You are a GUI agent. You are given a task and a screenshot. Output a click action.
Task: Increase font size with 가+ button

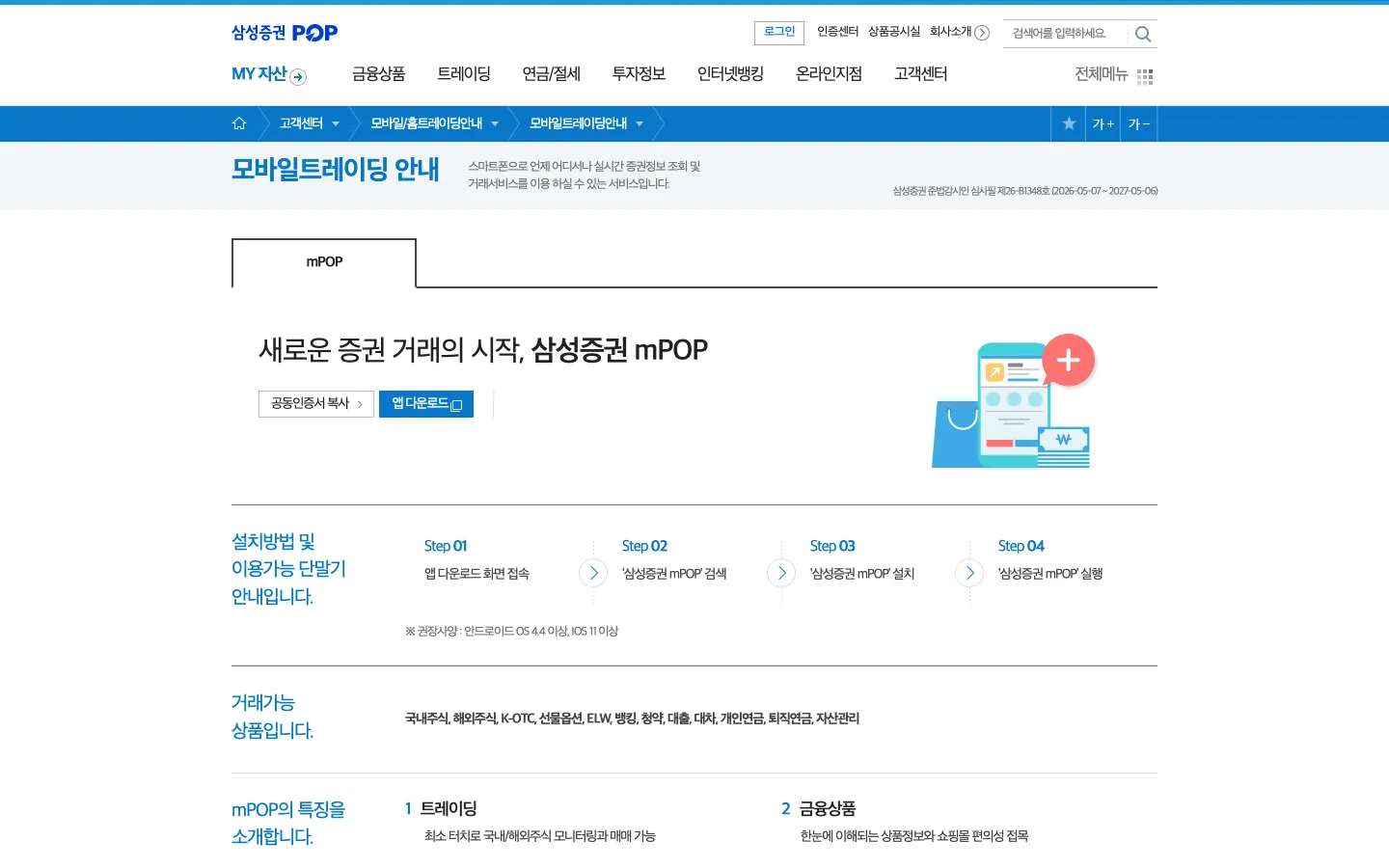pos(1103,123)
